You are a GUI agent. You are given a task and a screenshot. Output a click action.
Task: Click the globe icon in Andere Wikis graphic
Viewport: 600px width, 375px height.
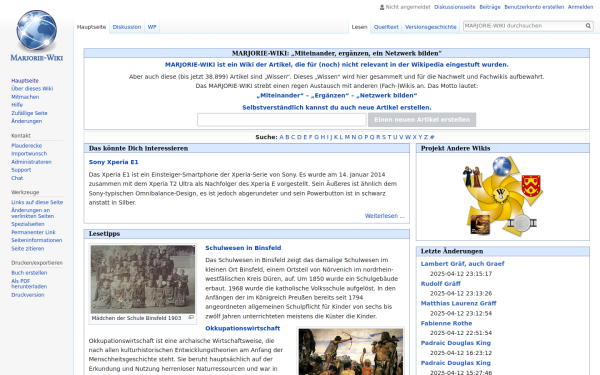coord(502,166)
